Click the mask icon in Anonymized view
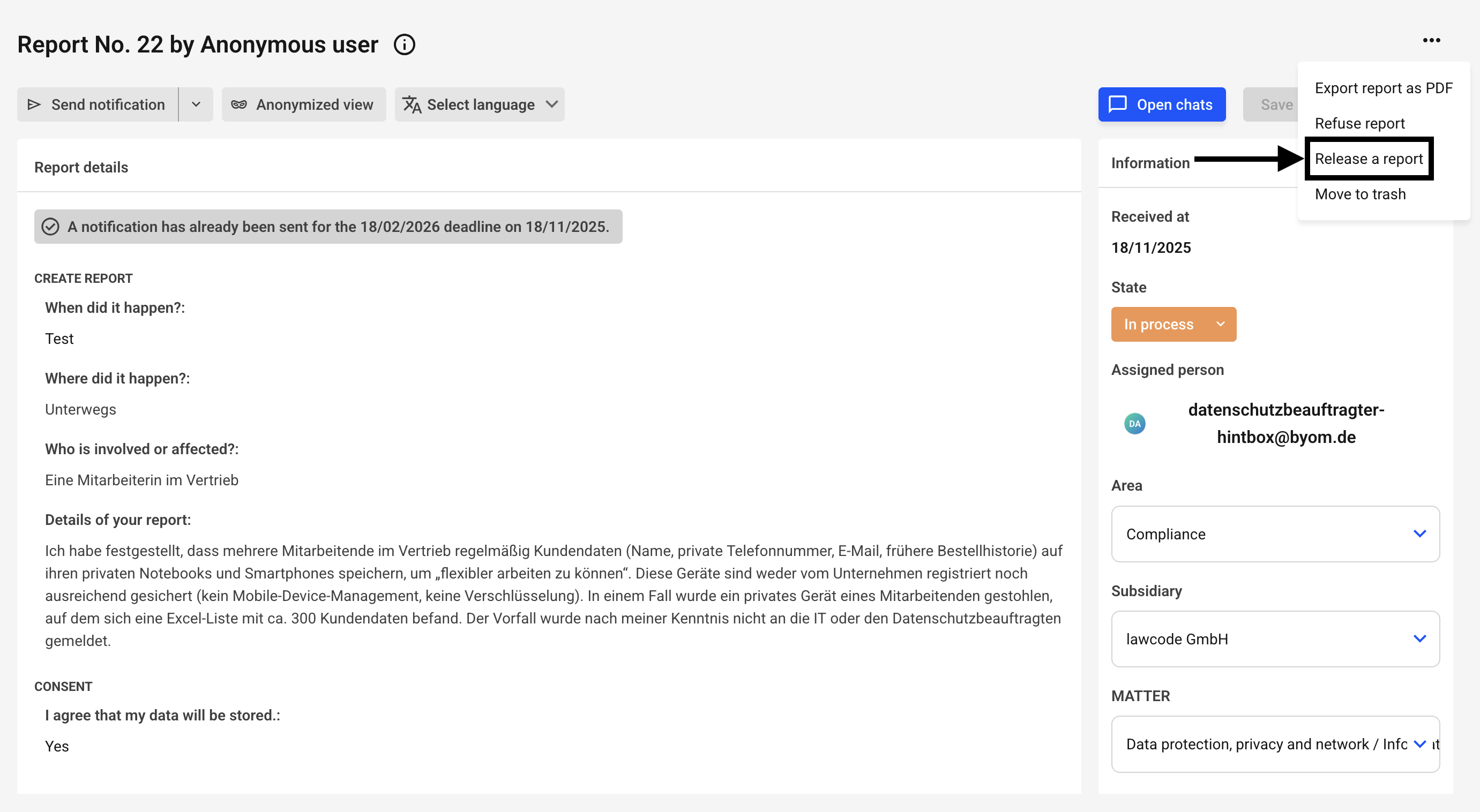Screen dimensions: 1480x812 pos(239,104)
